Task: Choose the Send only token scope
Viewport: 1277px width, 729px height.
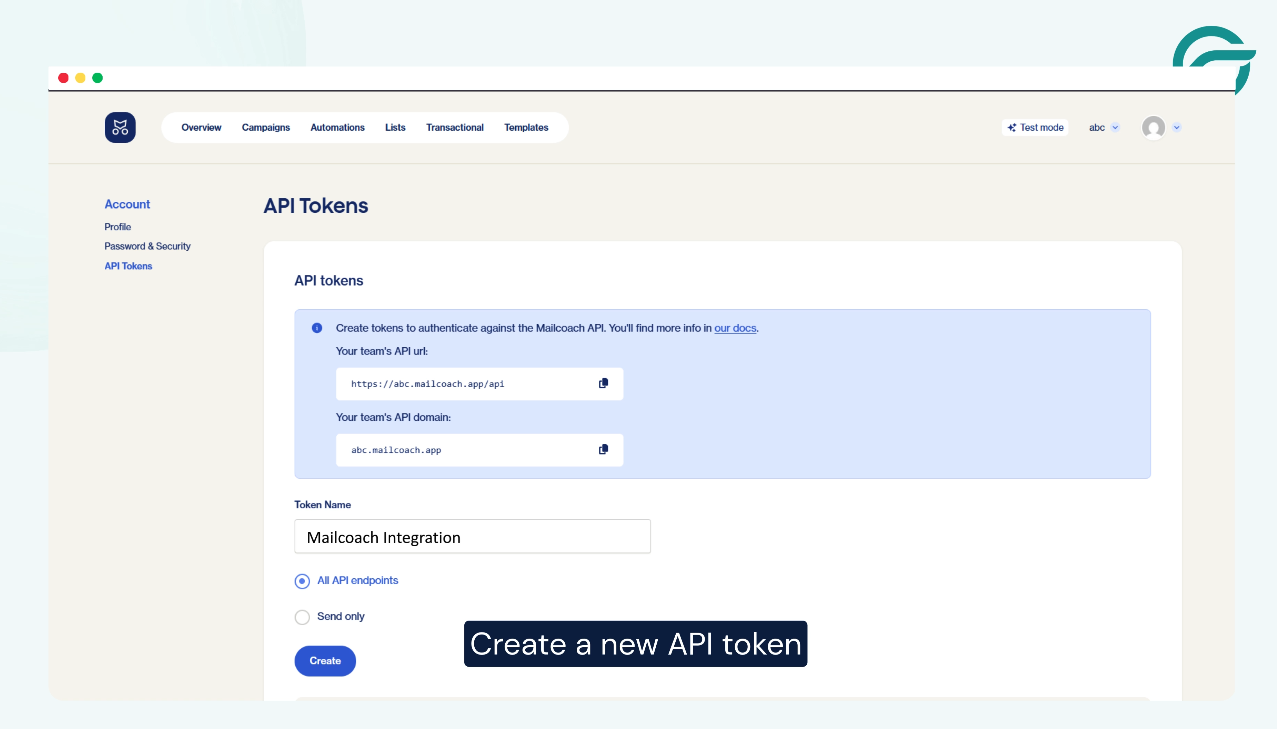Action: click(x=302, y=617)
